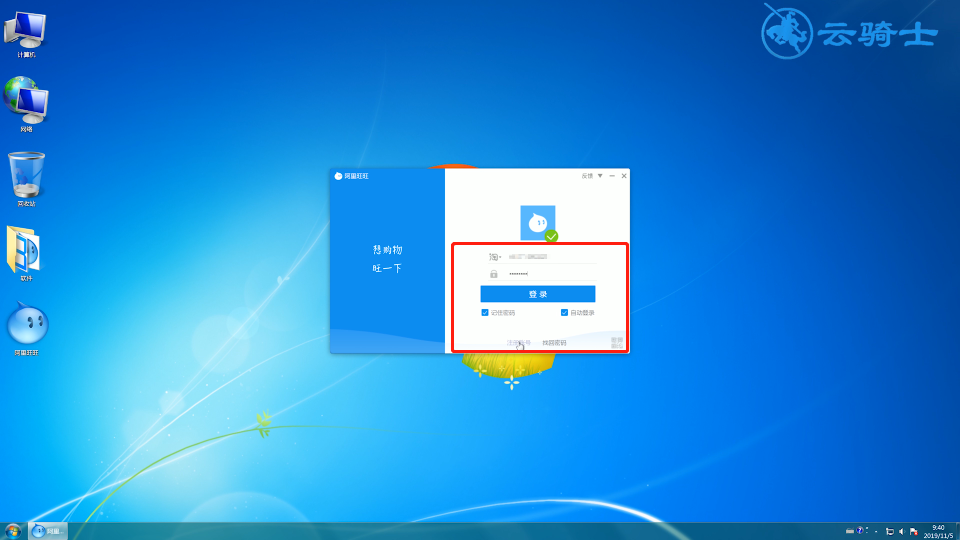Click the 找回密码 link
This screenshot has height=540, width=960.
click(554, 343)
